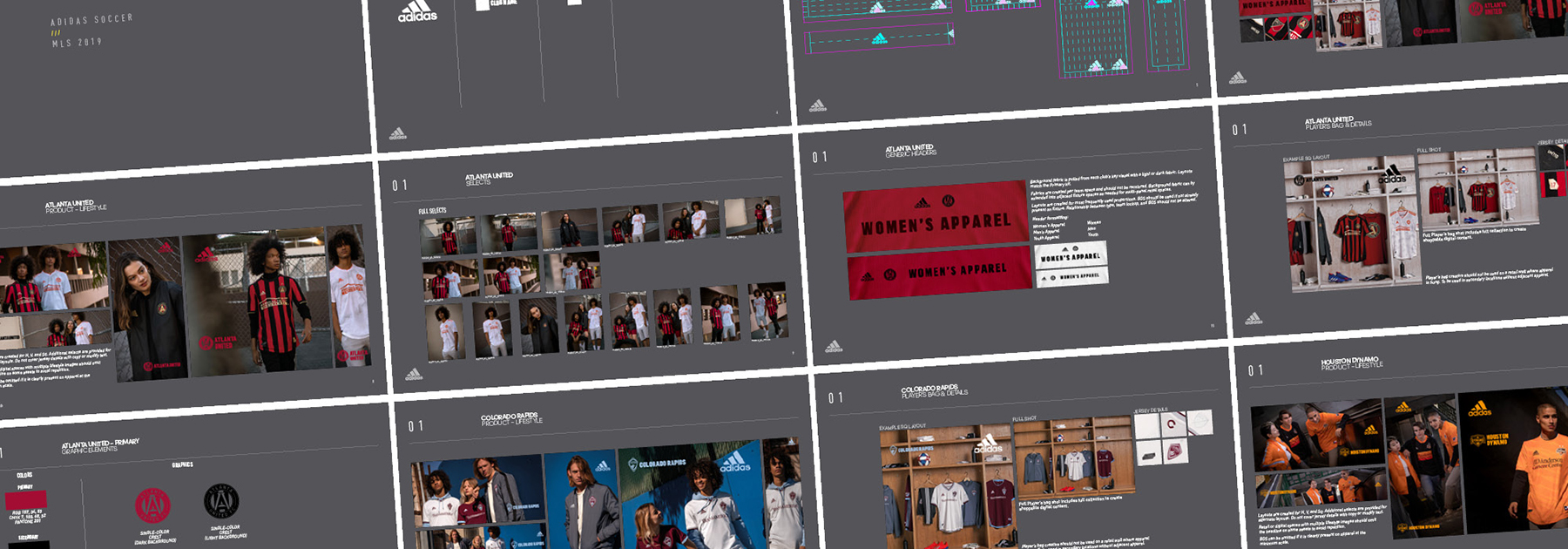
Task: Click 'COLORADO RAPIDS PRODUCT - LIFESTYLE' heading
Action: tap(511, 419)
